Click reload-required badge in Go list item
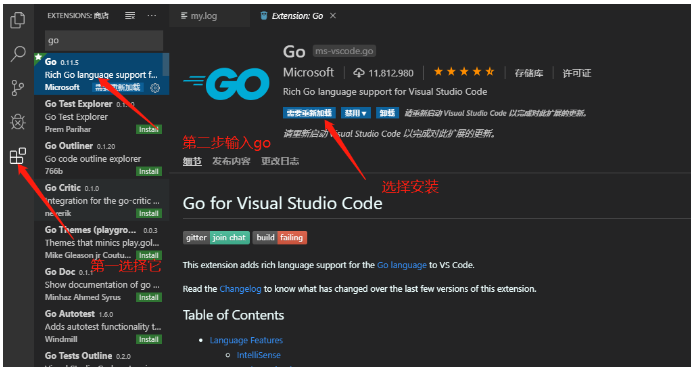The width and height of the screenshot is (691, 370). click(x=118, y=87)
